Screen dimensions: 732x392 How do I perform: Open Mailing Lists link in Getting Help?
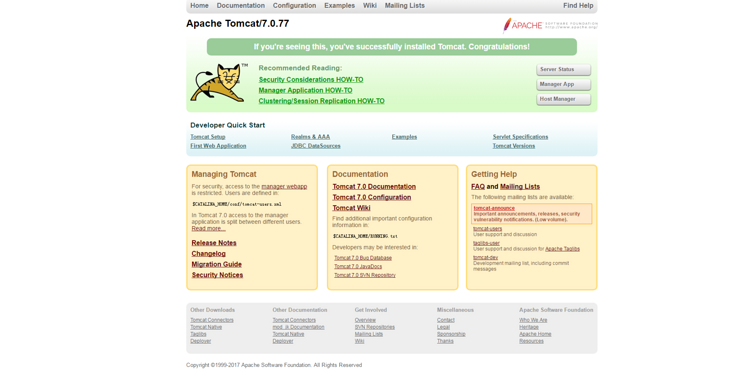(520, 187)
